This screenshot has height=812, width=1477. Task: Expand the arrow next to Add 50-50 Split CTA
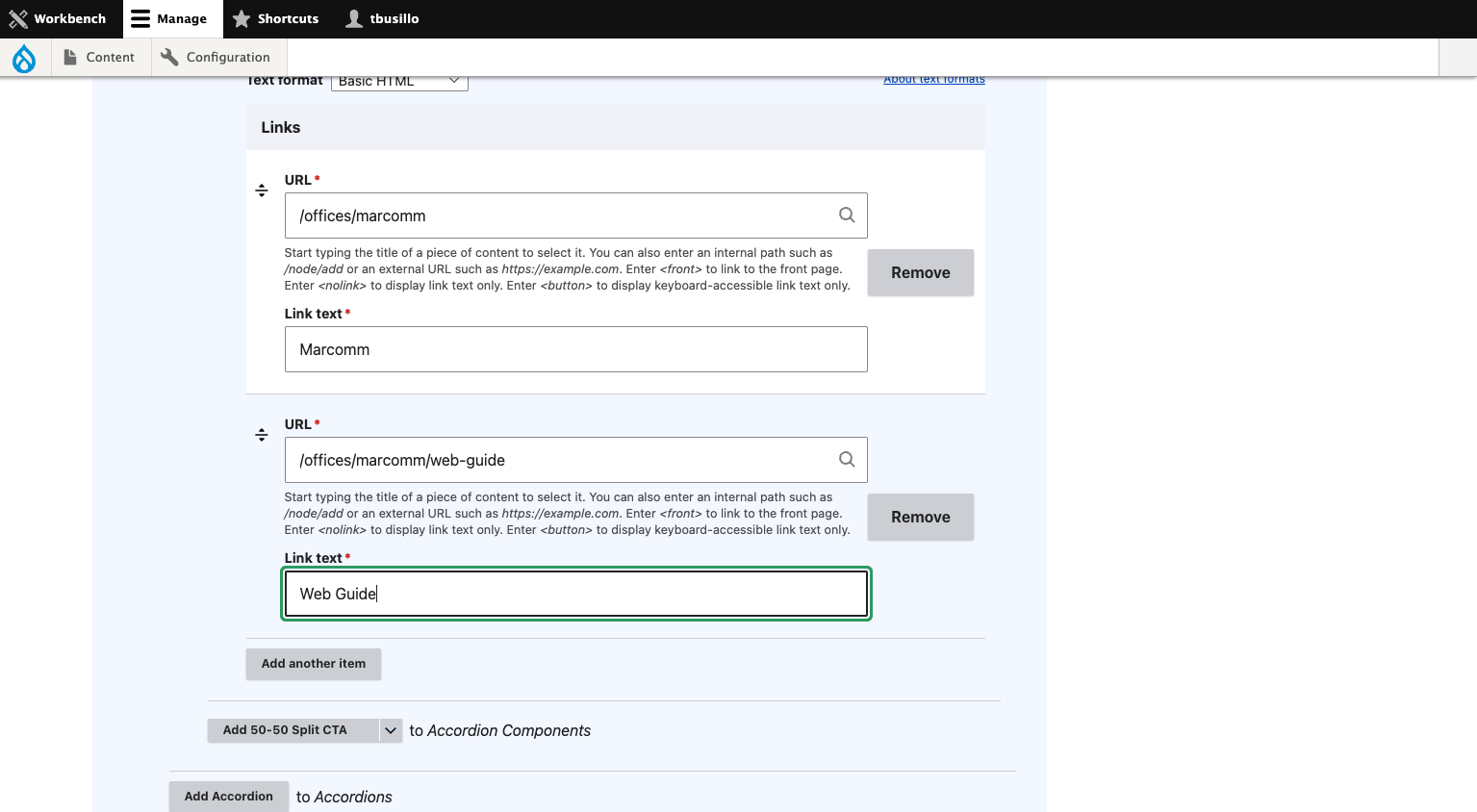[391, 730]
